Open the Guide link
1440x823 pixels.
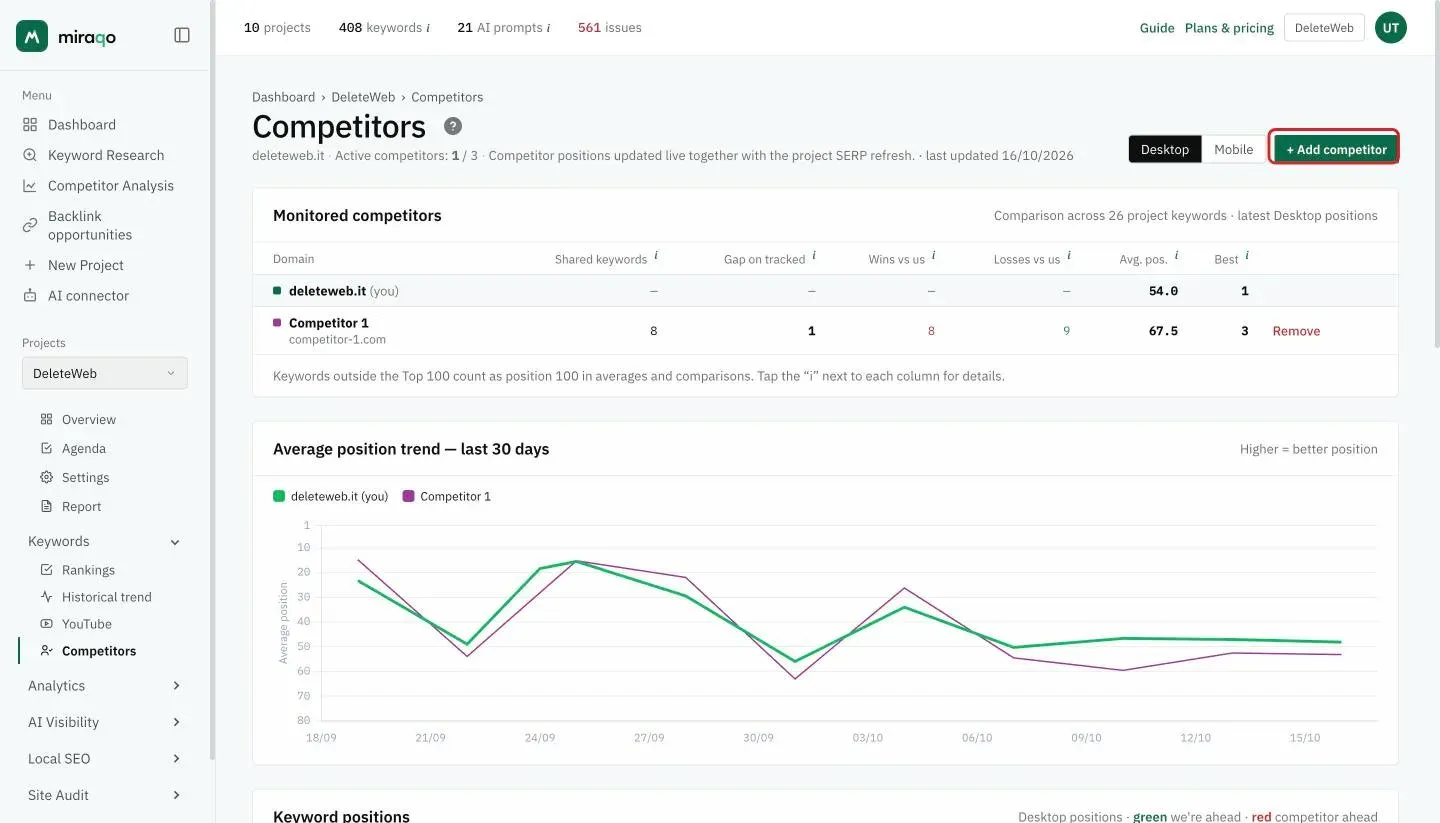pyautogui.click(x=1157, y=28)
